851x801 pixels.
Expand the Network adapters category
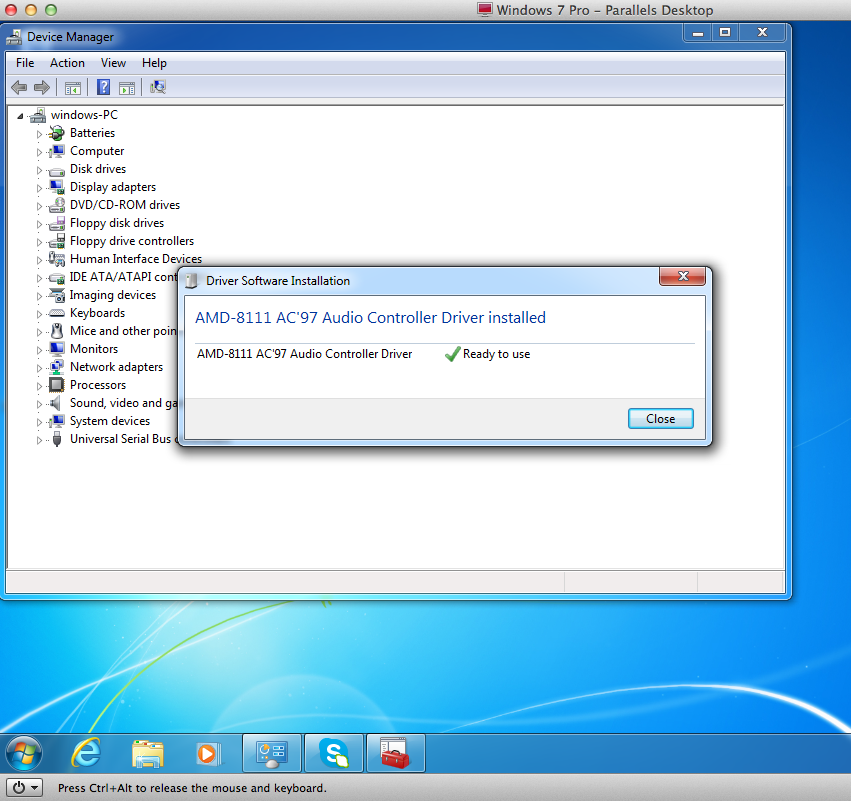[40, 368]
